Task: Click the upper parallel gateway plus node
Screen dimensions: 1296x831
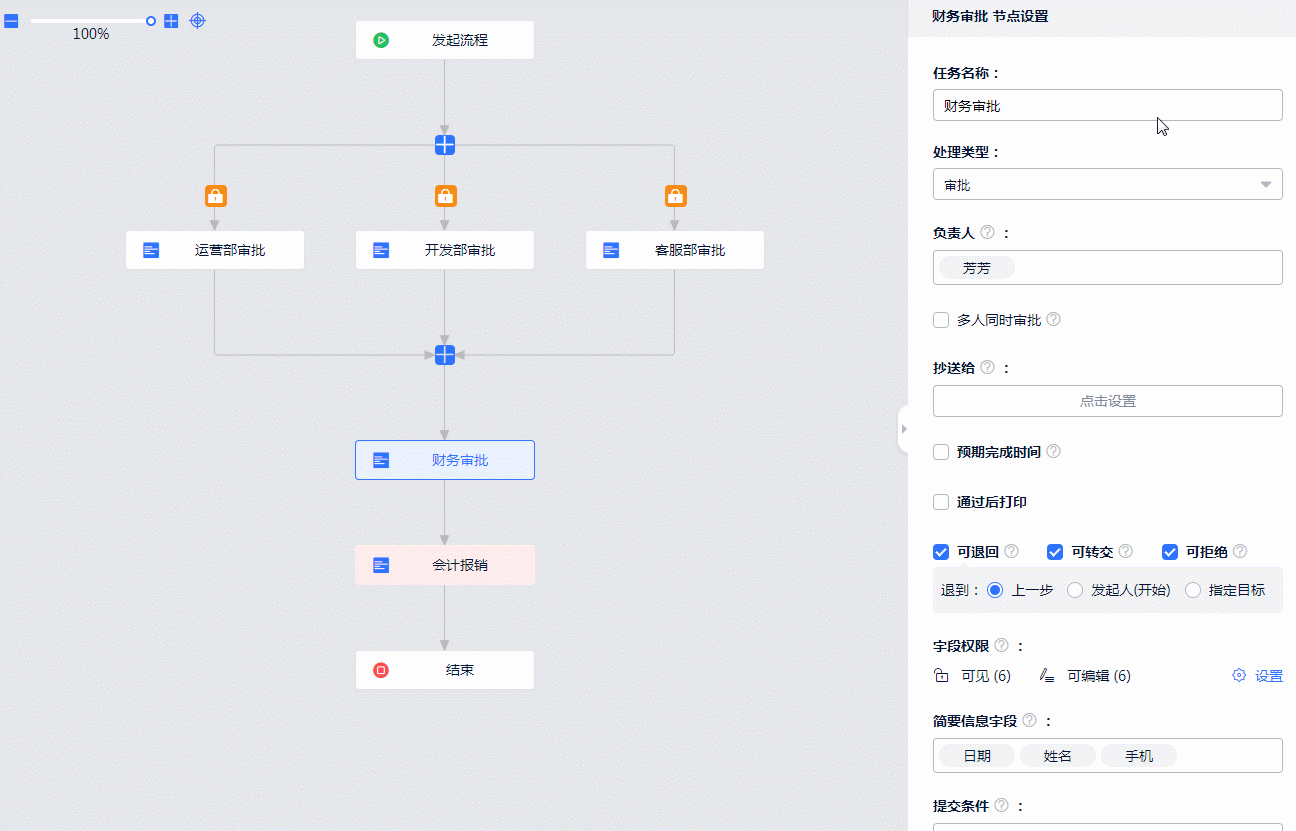Action: [x=445, y=145]
